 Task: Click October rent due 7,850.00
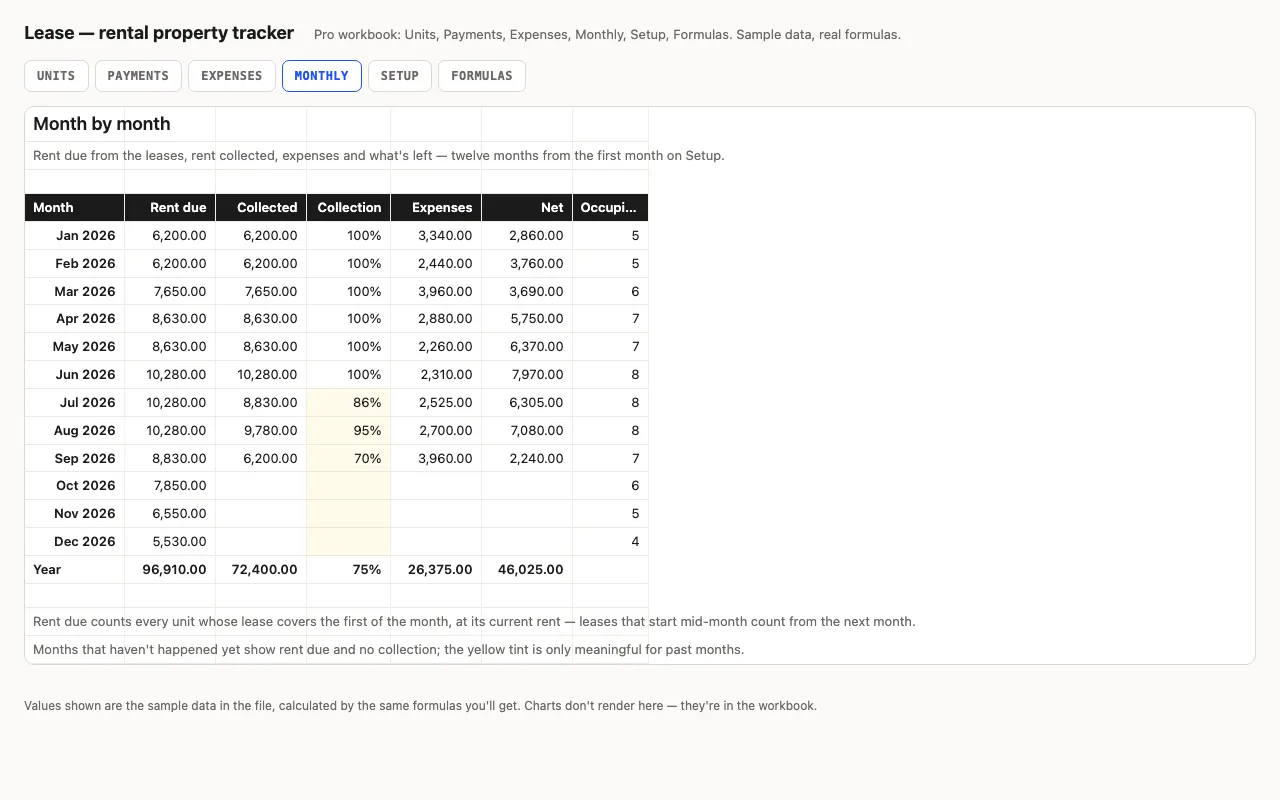(x=170, y=486)
